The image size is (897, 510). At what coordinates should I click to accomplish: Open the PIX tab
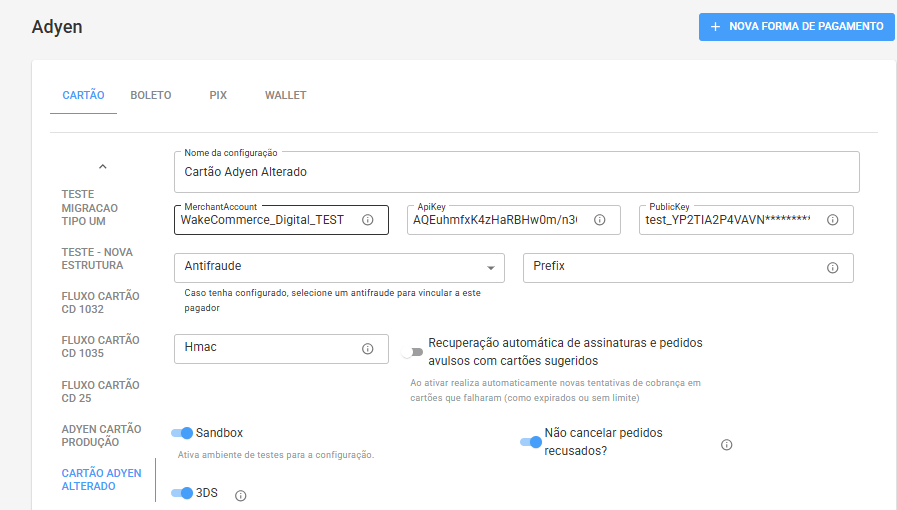218,95
